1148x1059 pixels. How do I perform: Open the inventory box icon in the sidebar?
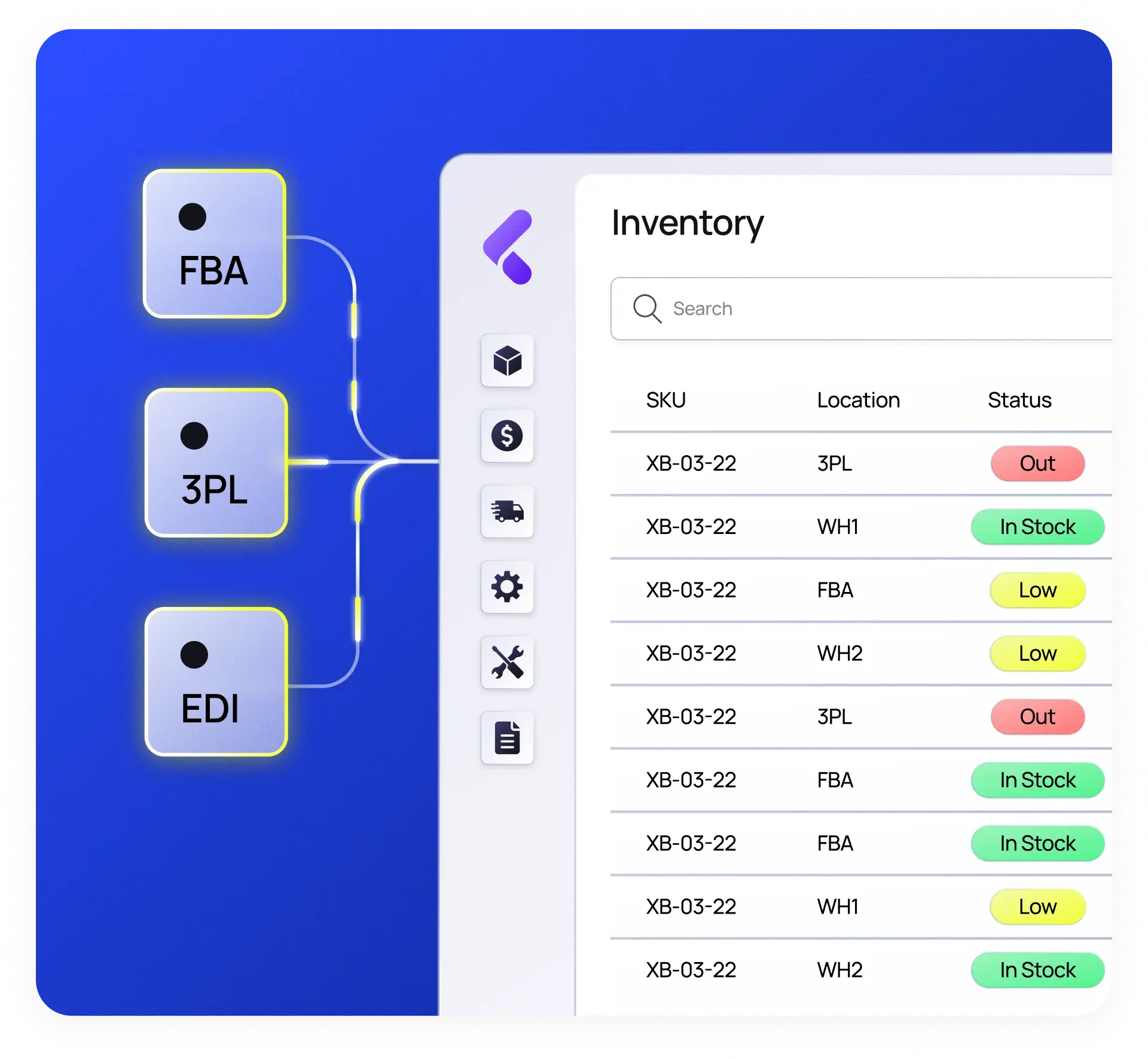(x=507, y=361)
